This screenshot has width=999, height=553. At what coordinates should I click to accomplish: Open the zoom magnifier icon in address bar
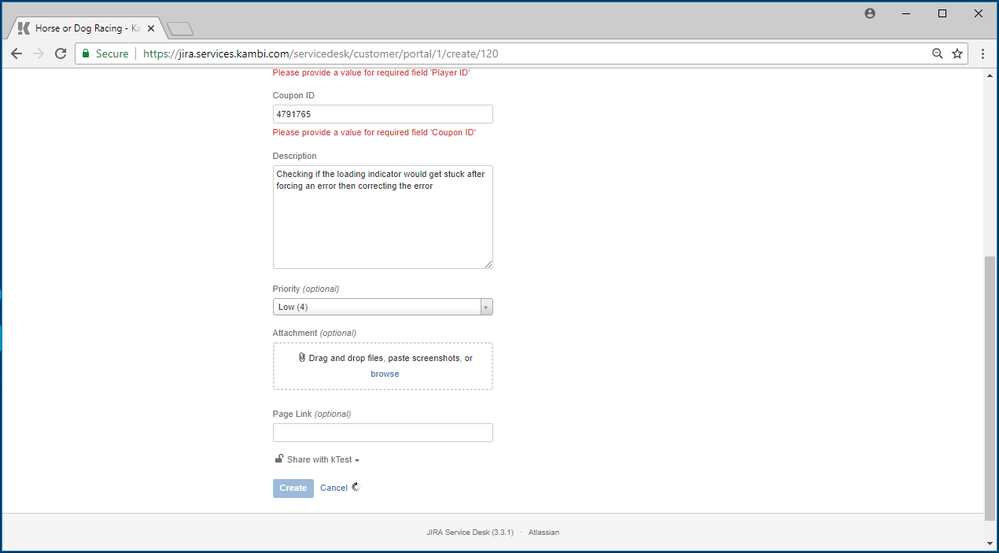[x=937, y=54]
